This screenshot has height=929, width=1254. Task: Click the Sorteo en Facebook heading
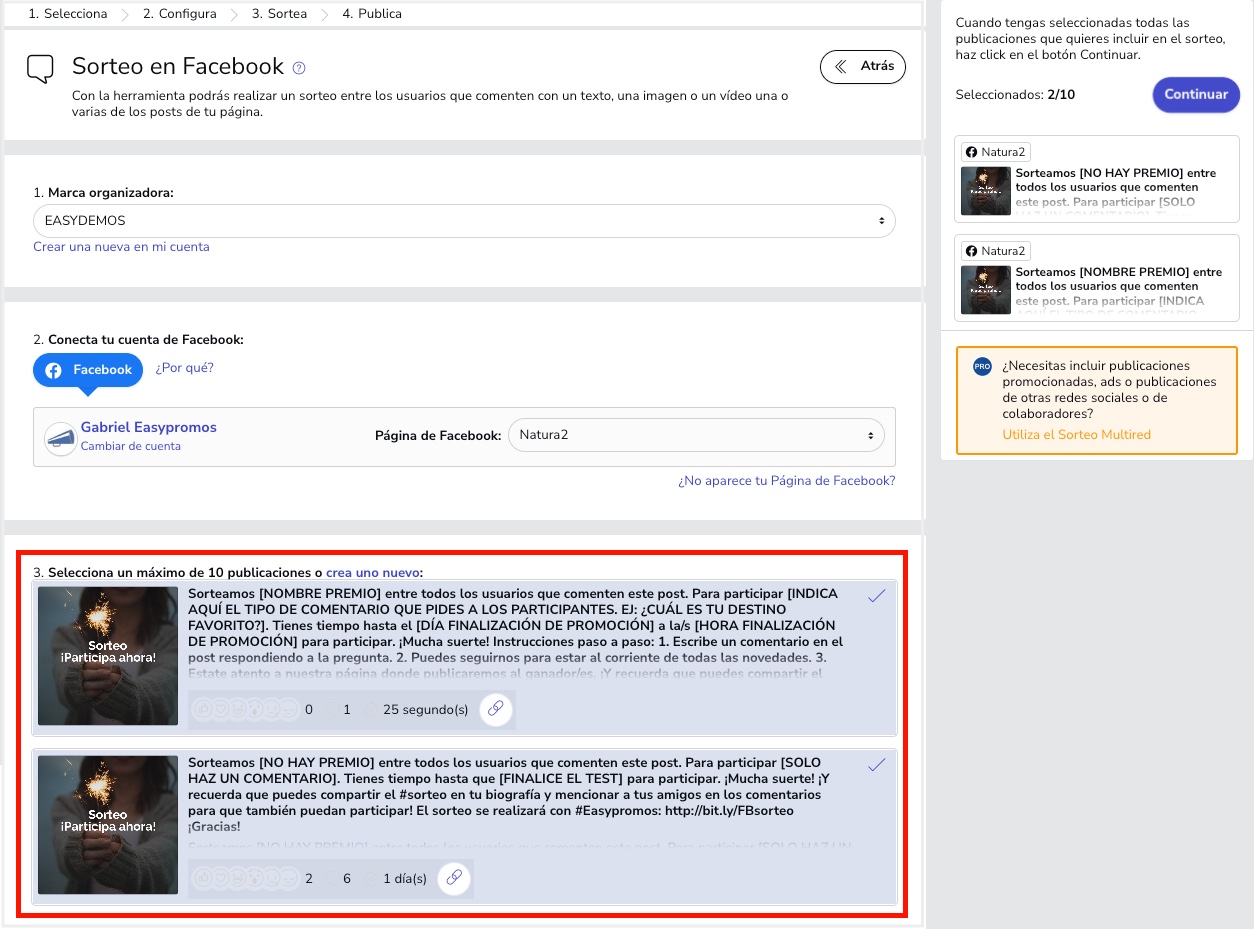point(178,67)
